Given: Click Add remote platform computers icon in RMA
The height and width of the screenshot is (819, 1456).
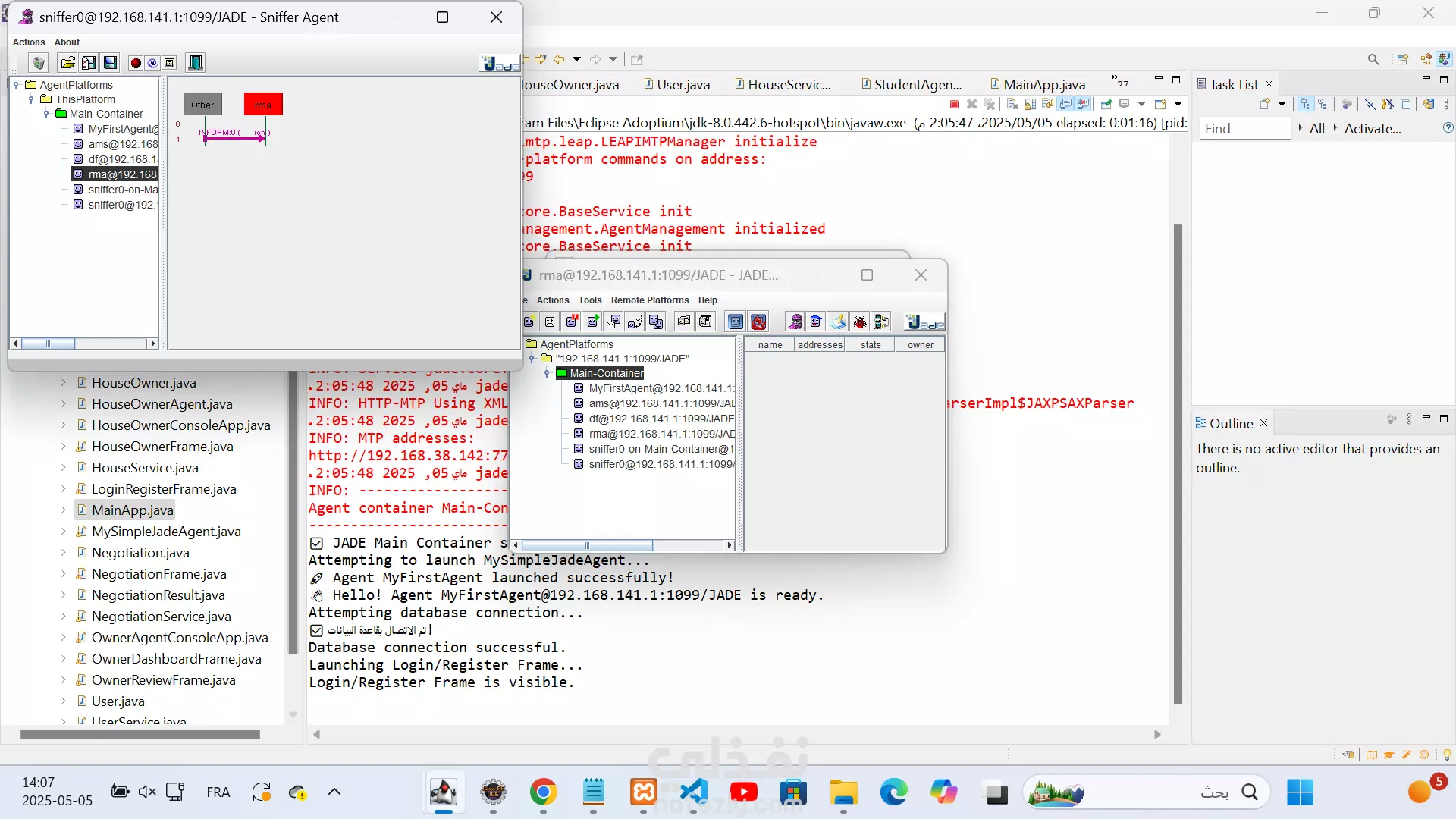Looking at the screenshot, I should click(881, 322).
